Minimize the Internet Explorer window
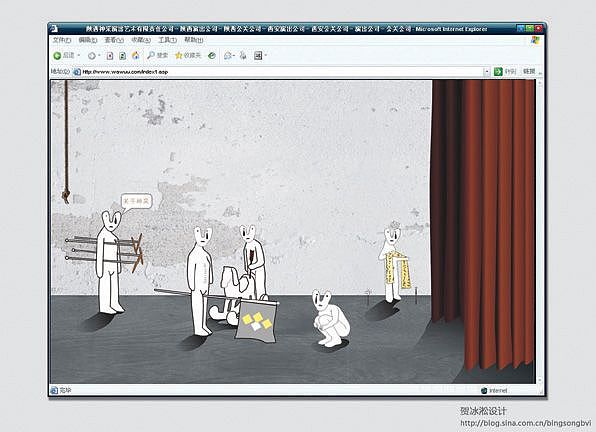The image size is (596, 432). (x=521, y=28)
